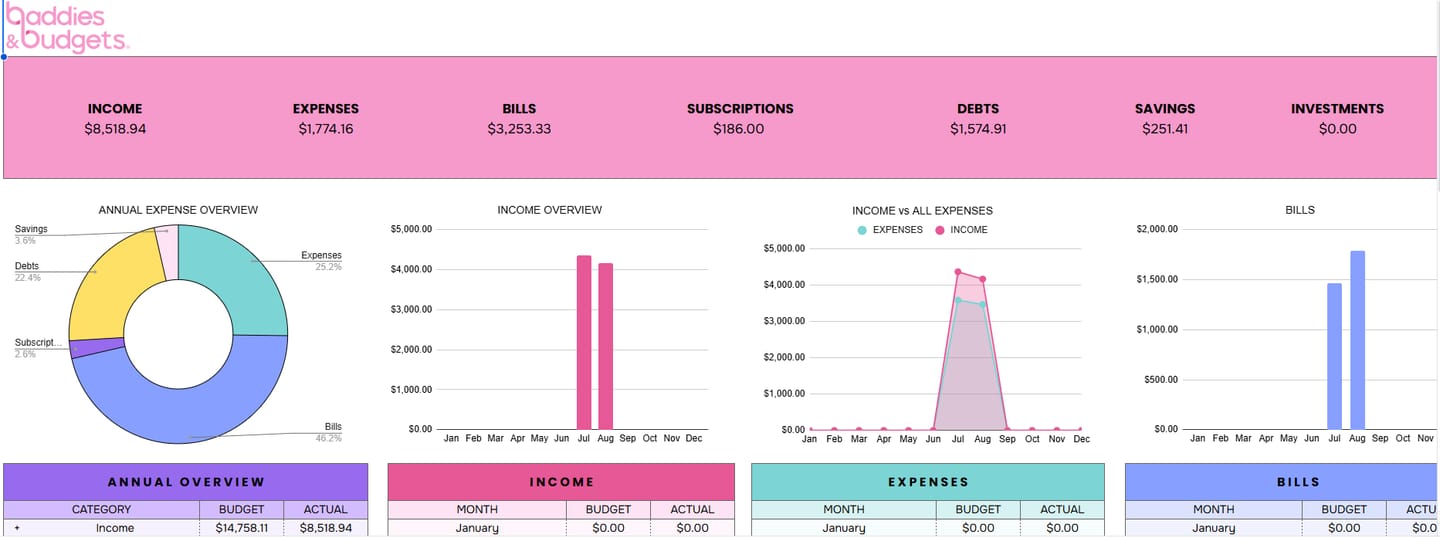Select the BILLS chart title
This screenshot has height=537, width=1440.
[x=1299, y=210]
